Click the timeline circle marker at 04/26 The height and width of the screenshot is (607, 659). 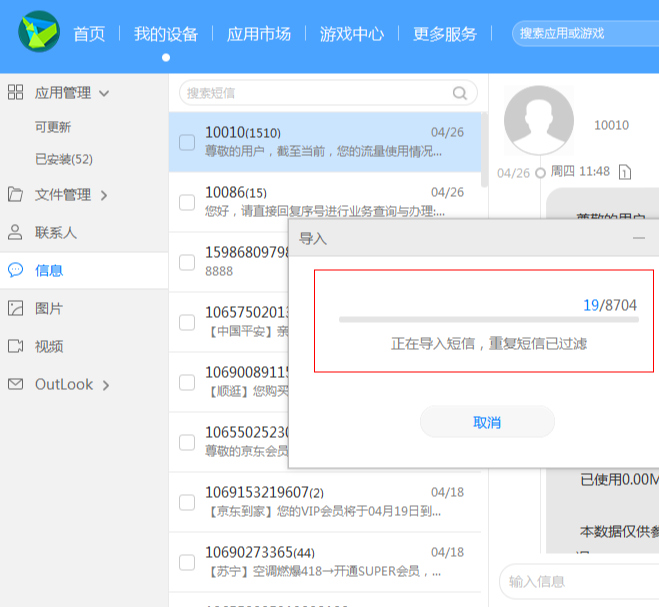540,173
